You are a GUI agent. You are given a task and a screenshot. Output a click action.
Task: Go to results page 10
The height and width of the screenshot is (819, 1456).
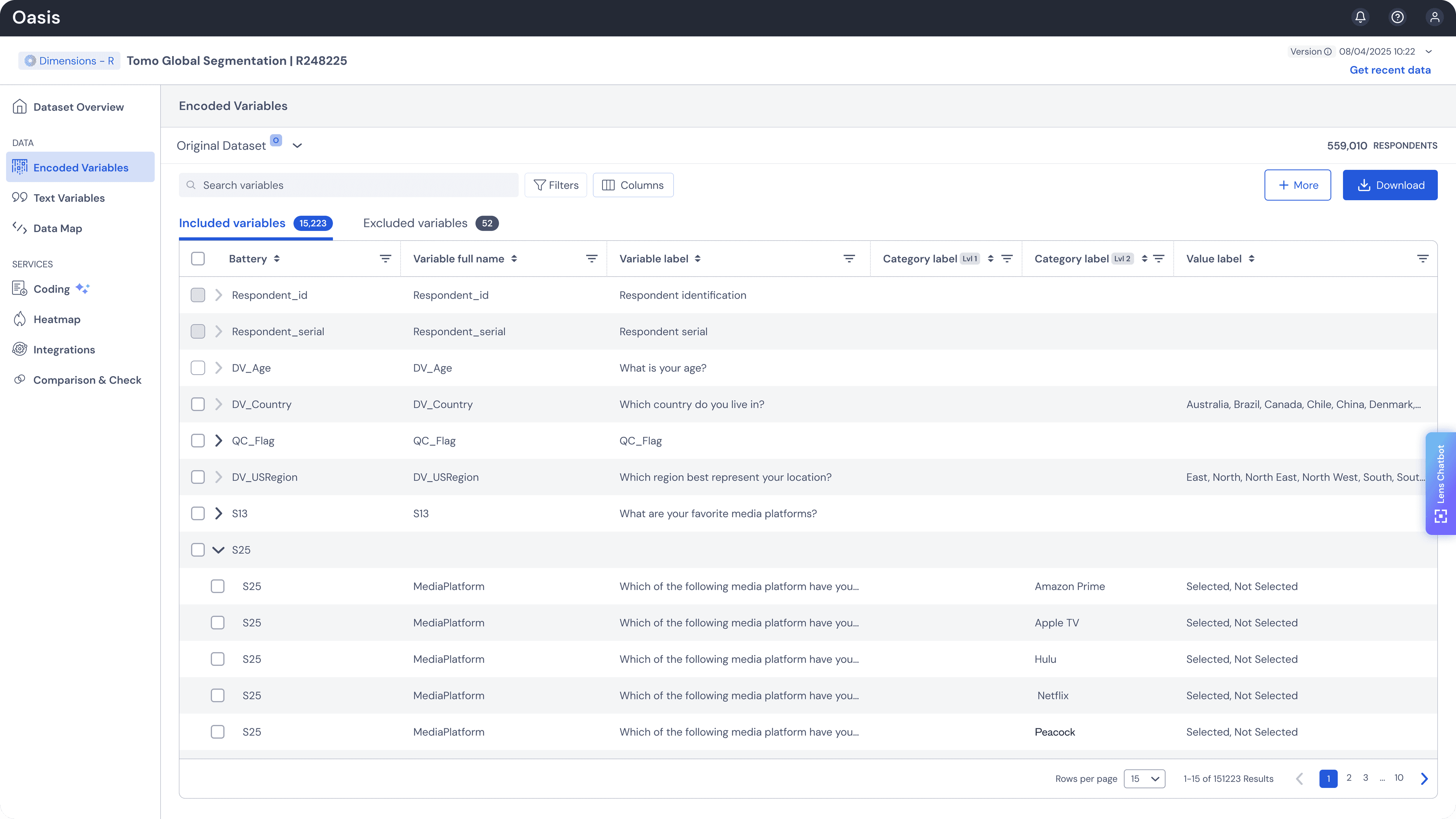(1399, 778)
